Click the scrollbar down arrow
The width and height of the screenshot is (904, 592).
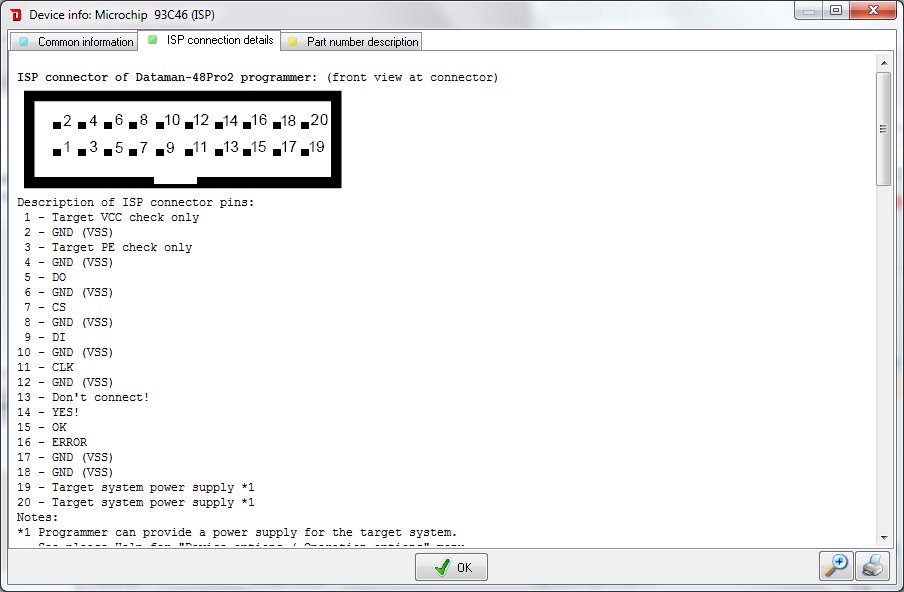pos(883,537)
